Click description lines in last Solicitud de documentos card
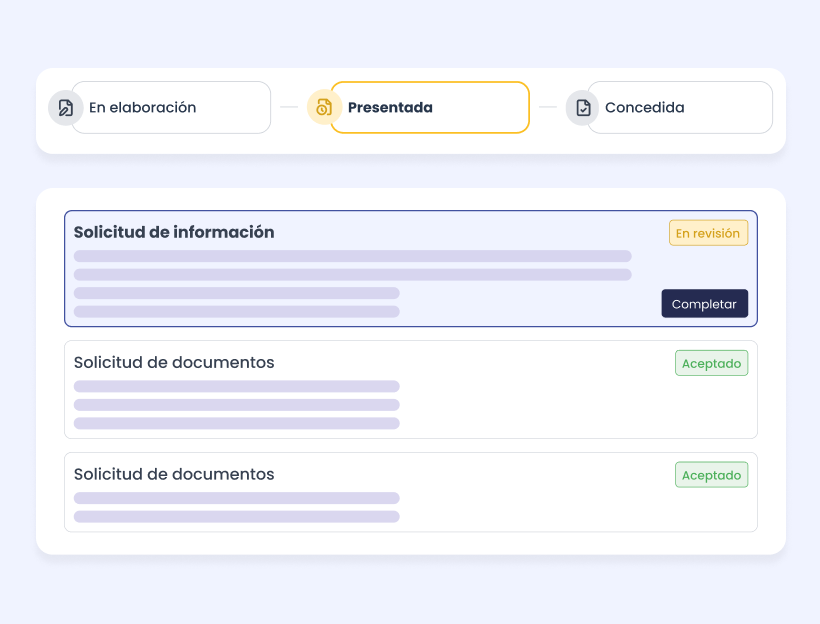 [237, 507]
